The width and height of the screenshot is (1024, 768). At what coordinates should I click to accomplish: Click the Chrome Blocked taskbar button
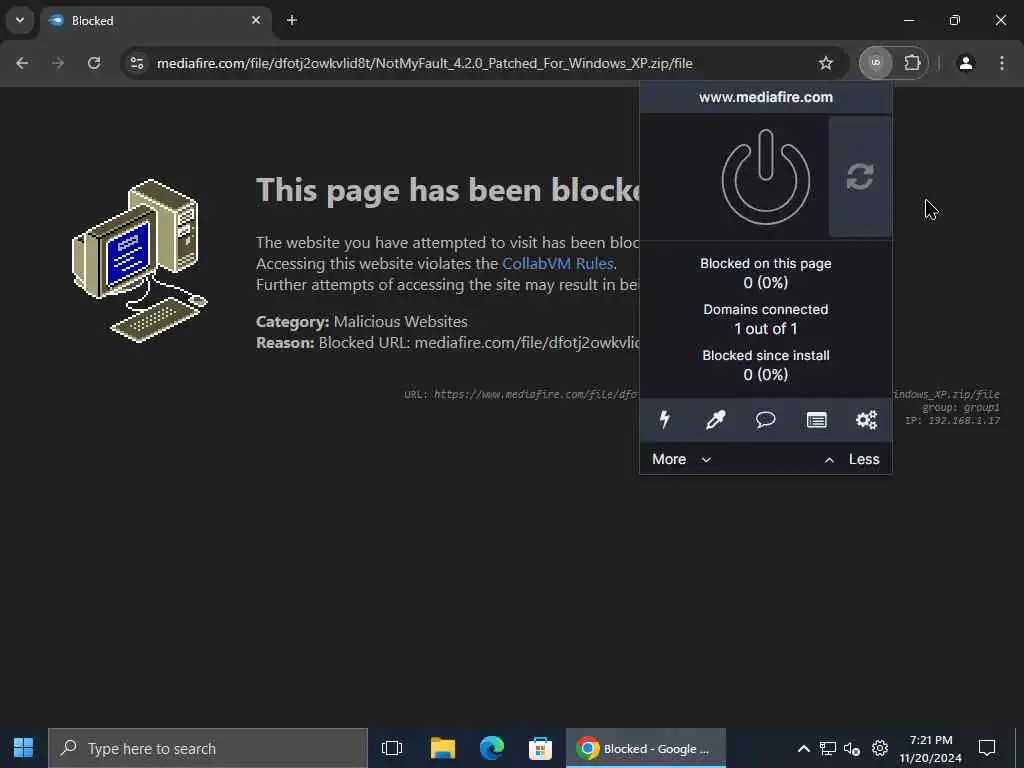pyautogui.click(x=646, y=748)
